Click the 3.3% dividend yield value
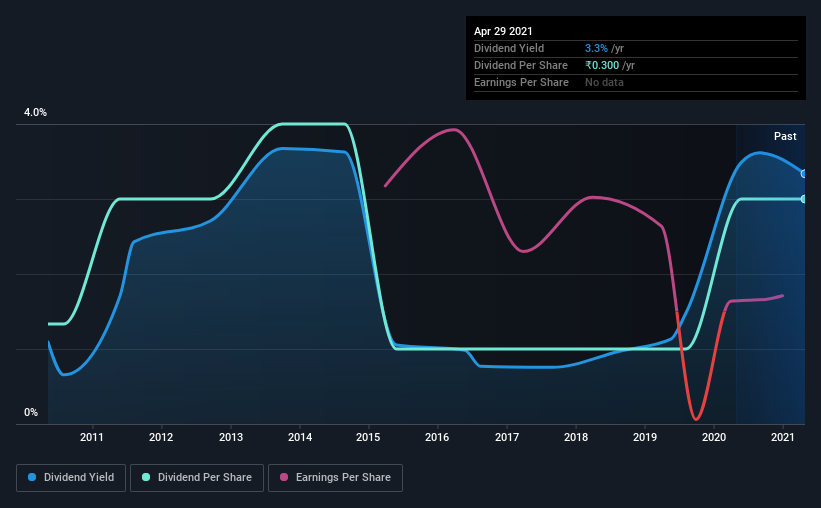Screen dimensions: 821x508 596,48
